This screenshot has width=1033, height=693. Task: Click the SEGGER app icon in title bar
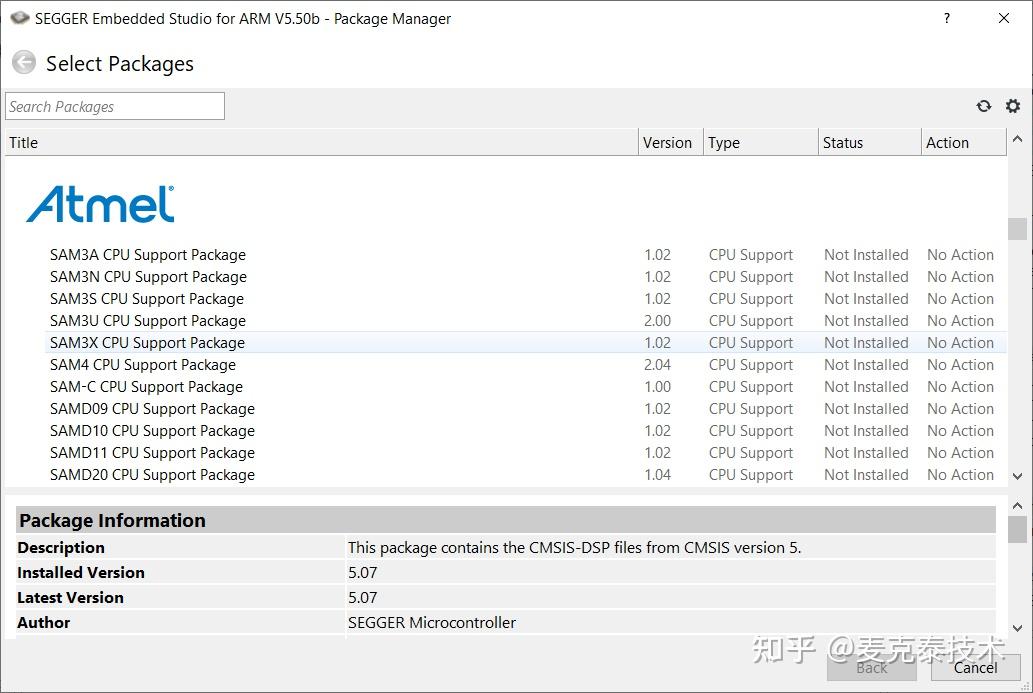pos(19,18)
